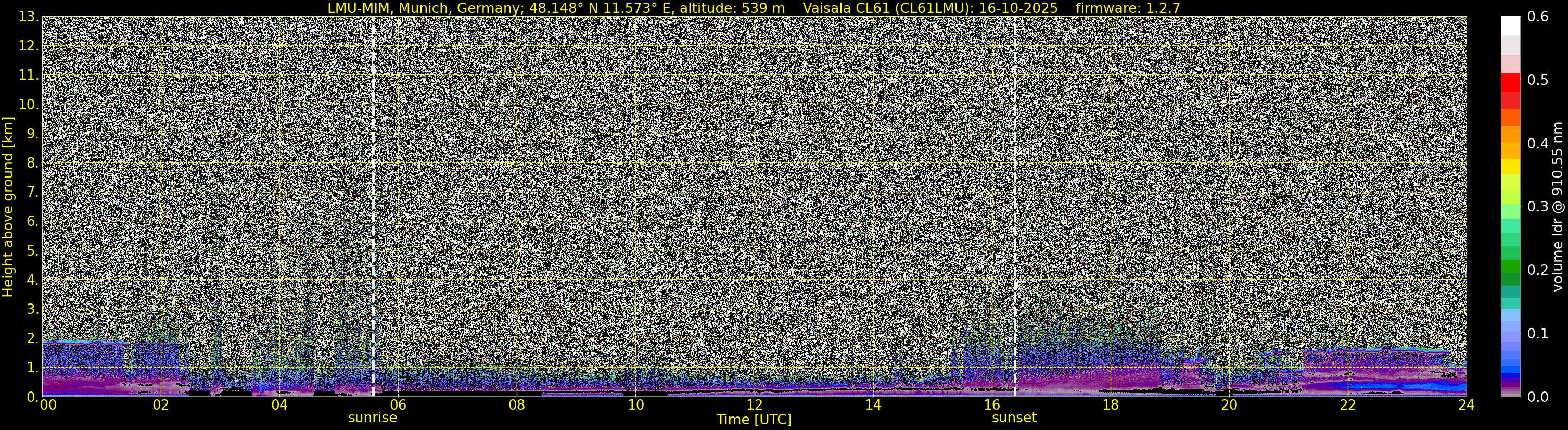Click the height axis tick label '4.'
The image size is (1568, 430).
coord(32,280)
